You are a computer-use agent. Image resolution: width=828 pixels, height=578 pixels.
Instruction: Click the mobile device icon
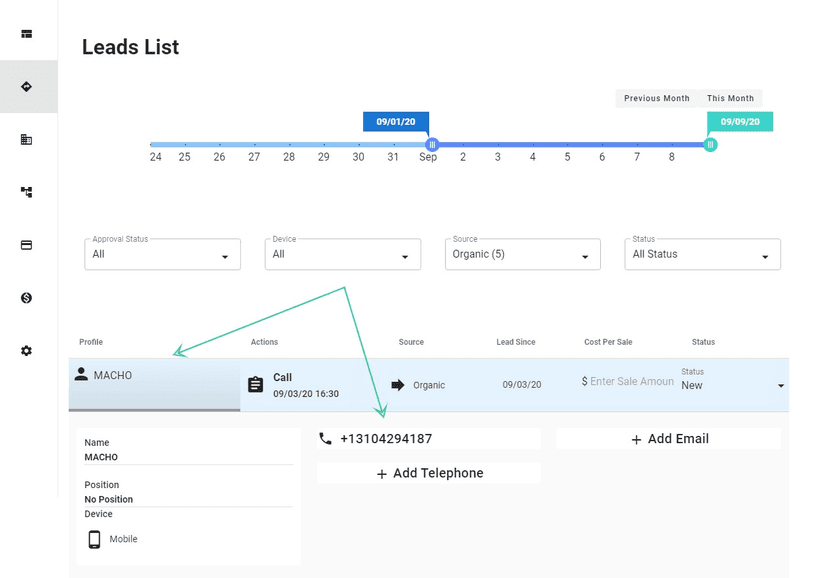point(95,540)
